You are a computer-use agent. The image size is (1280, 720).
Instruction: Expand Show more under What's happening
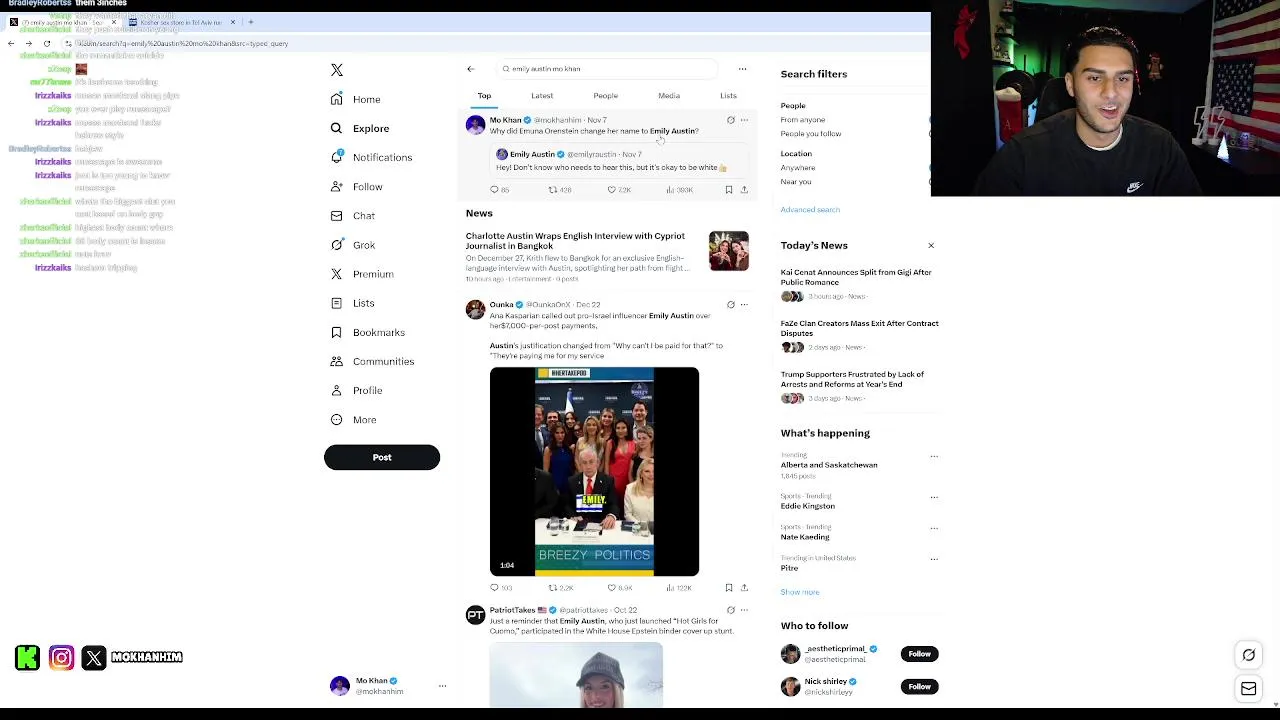(x=800, y=592)
